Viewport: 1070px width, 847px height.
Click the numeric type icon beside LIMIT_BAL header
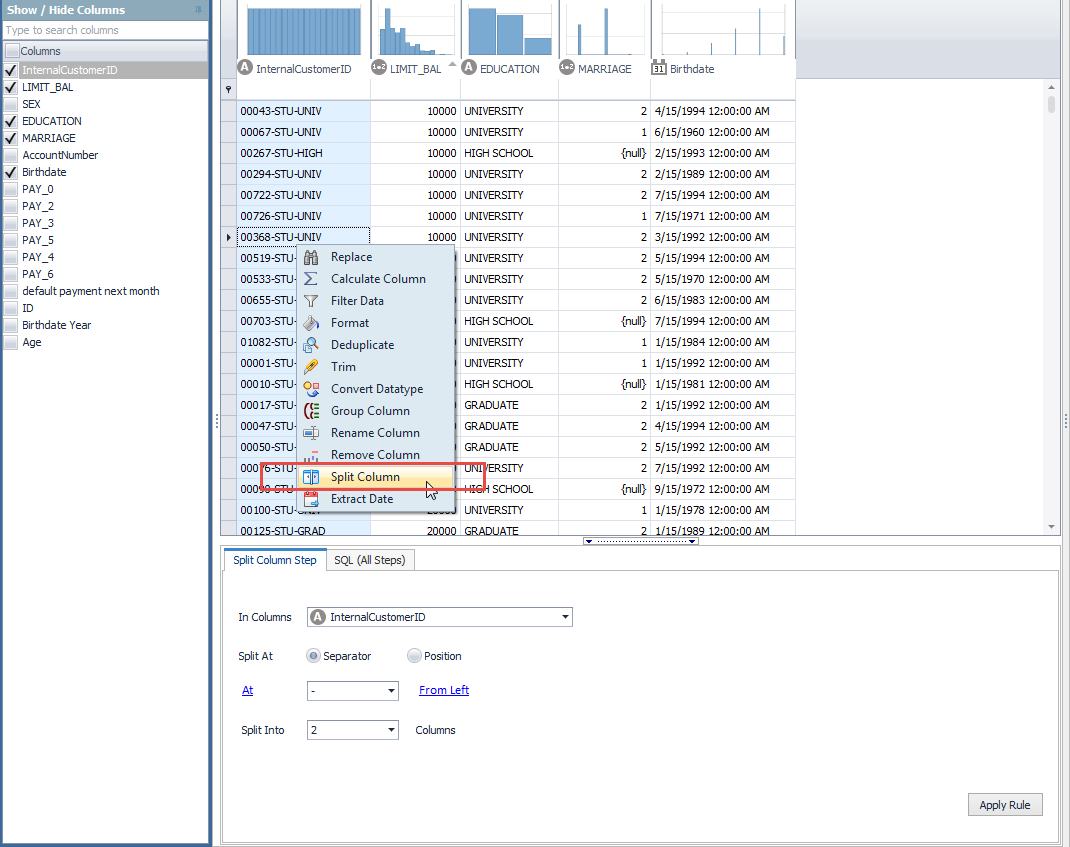tap(379, 68)
